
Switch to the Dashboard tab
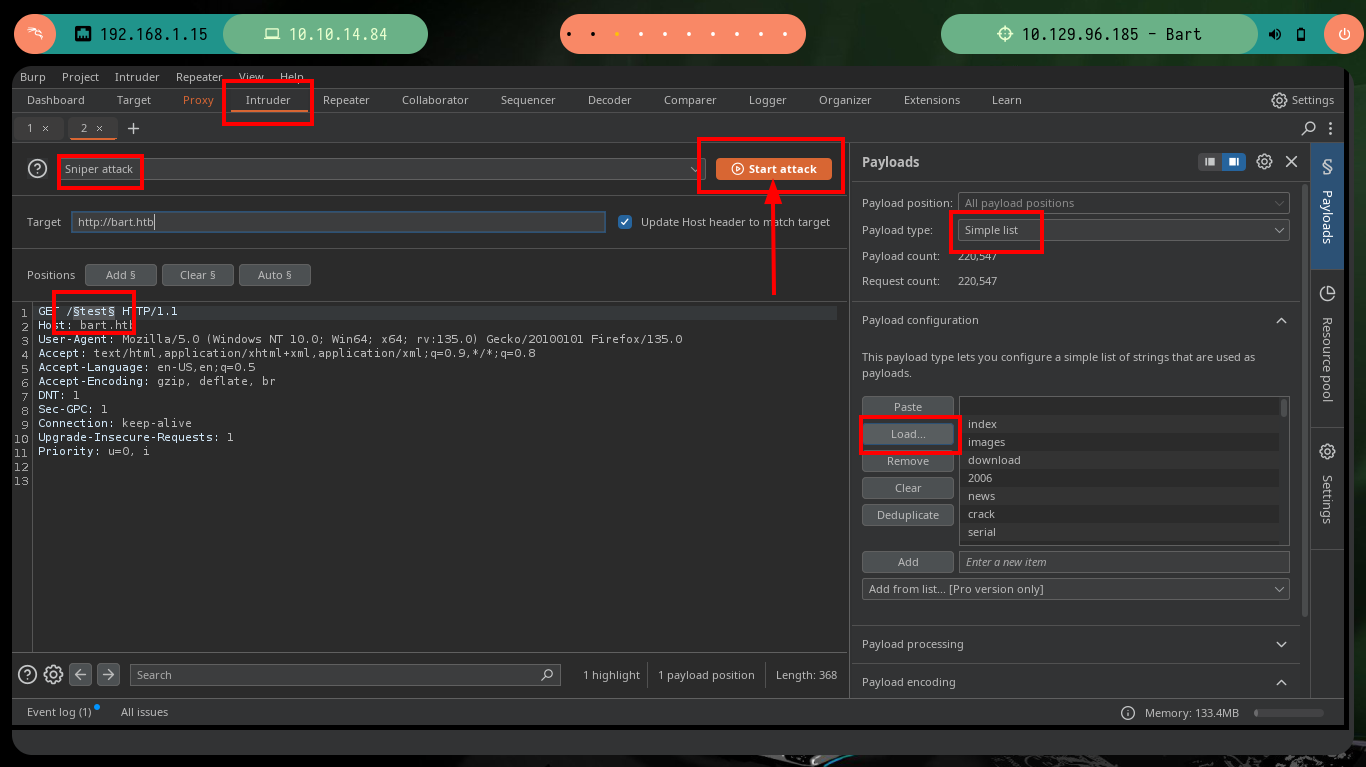click(x=56, y=100)
